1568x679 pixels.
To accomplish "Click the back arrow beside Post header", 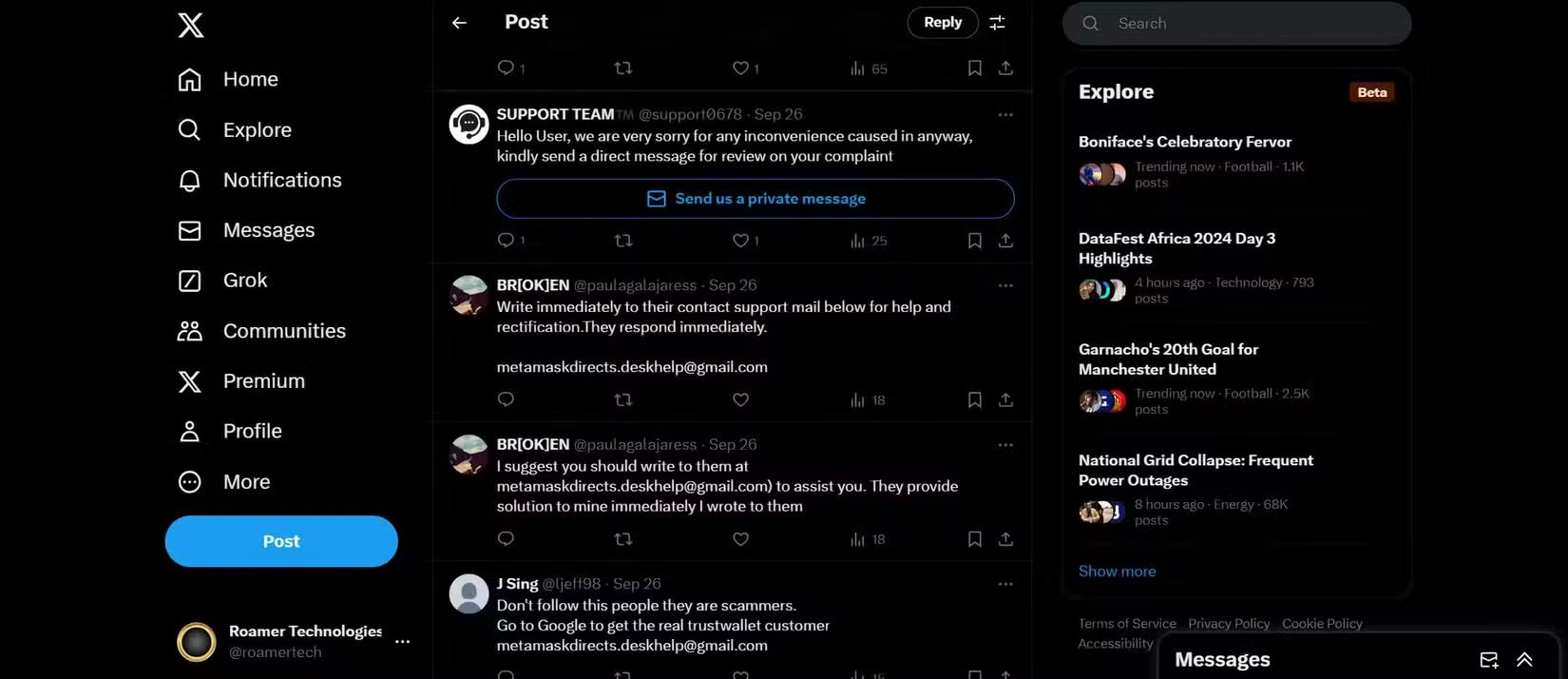I will (x=460, y=23).
